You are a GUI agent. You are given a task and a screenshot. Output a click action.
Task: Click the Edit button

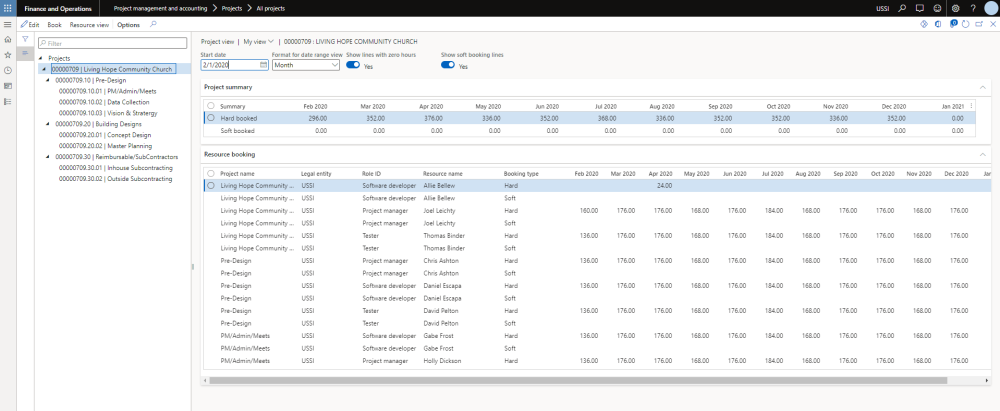(29, 24)
